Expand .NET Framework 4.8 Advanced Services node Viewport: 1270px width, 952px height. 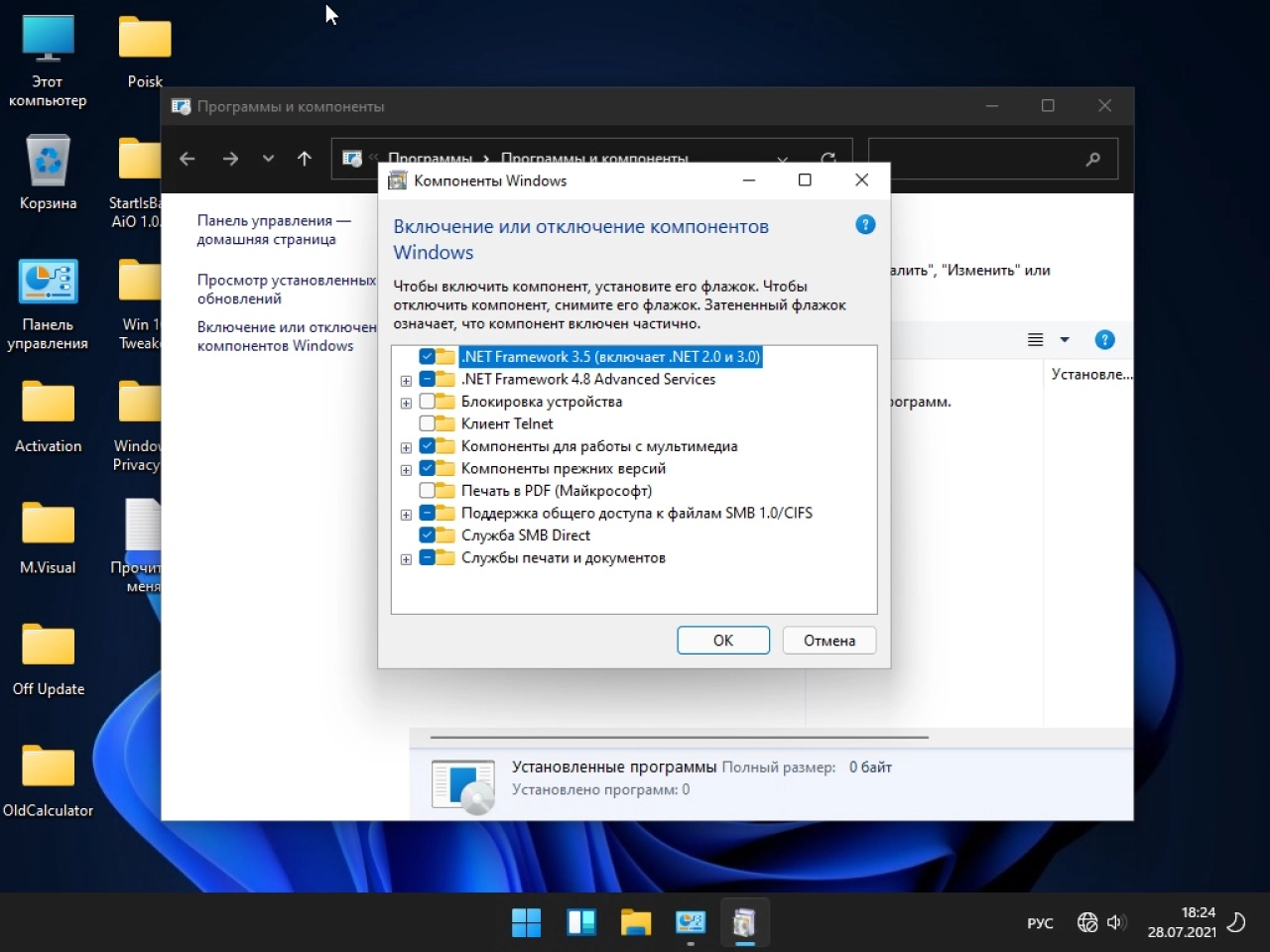click(406, 381)
